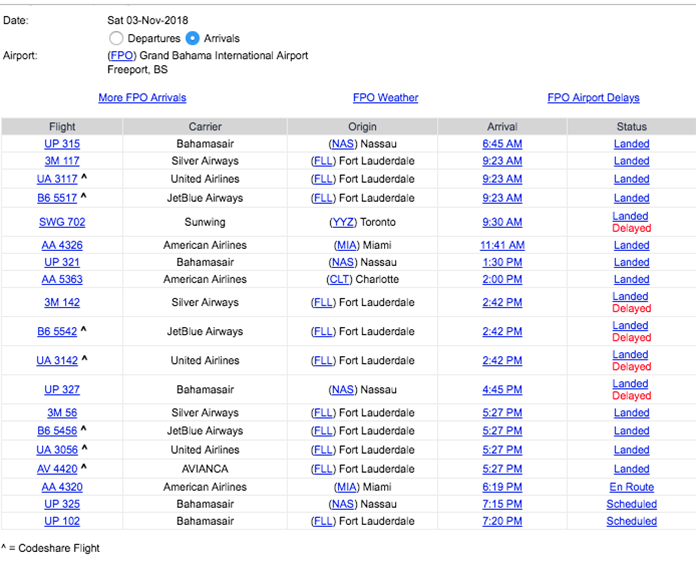Click the AVIANCA carrier cell
The height and width of the screenshot is (584, 696).
point(205,470)
